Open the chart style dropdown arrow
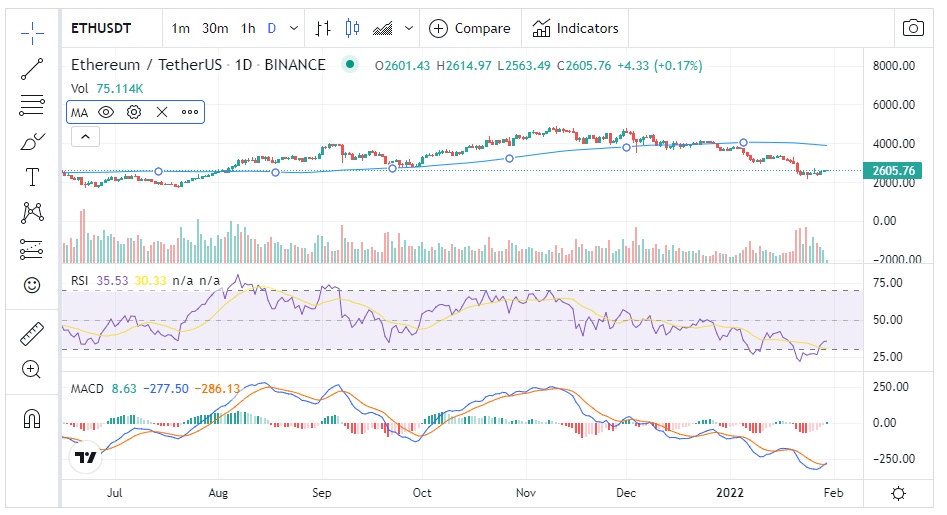 pos(409,28)
